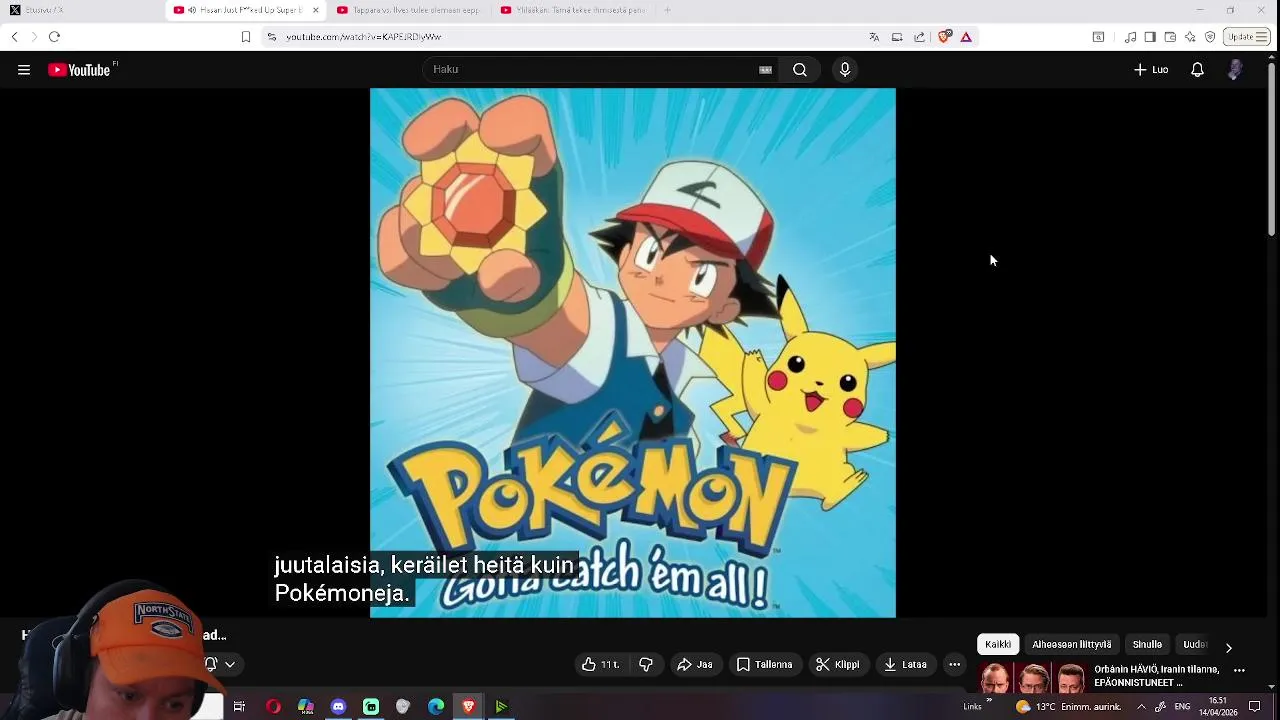Screen dimensions: 1280x720
Task: Switch to the Yllääkän YouTube tab
Action: [x=572, y=10]
